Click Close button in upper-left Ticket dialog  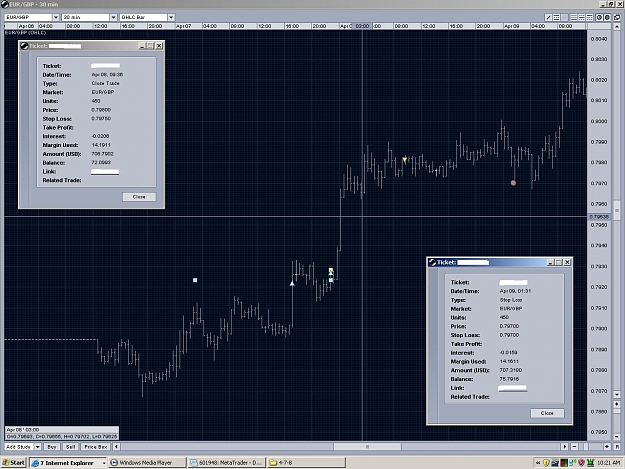pyautogui.click(x=139, y=197)
